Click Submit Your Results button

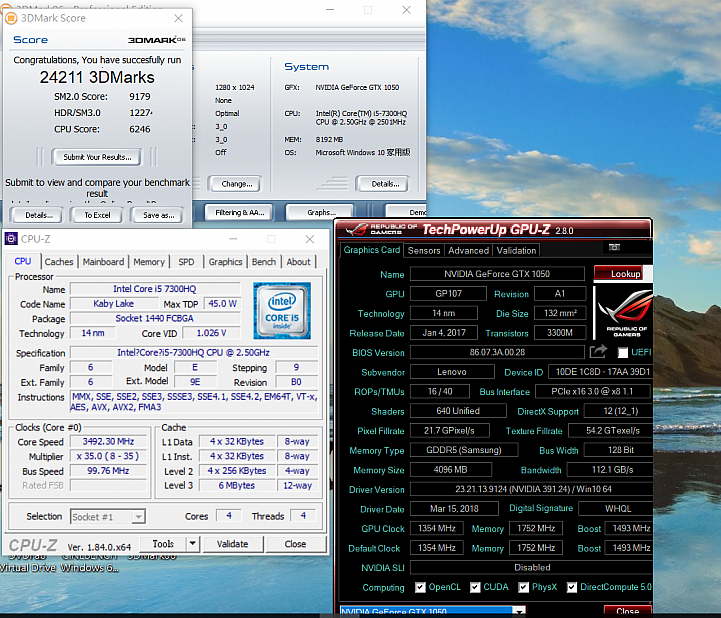[97, 157]
